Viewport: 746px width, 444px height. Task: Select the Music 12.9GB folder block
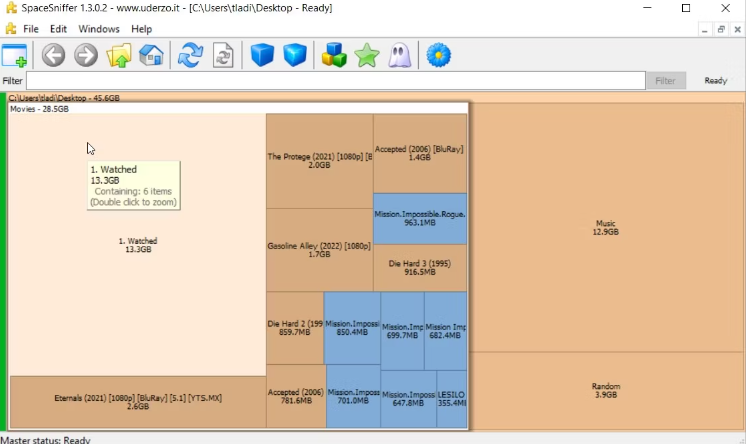point(606,227)
